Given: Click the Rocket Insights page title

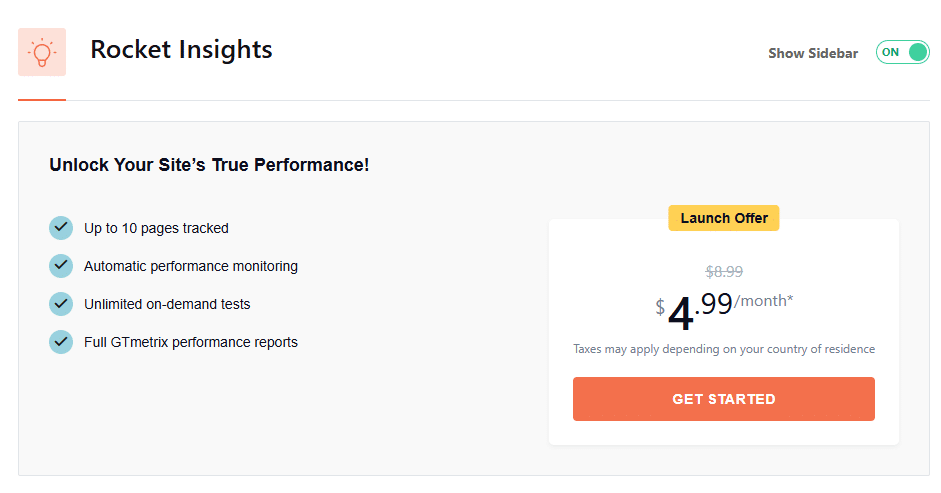Looking at the screenshot, I should [181, 50].
